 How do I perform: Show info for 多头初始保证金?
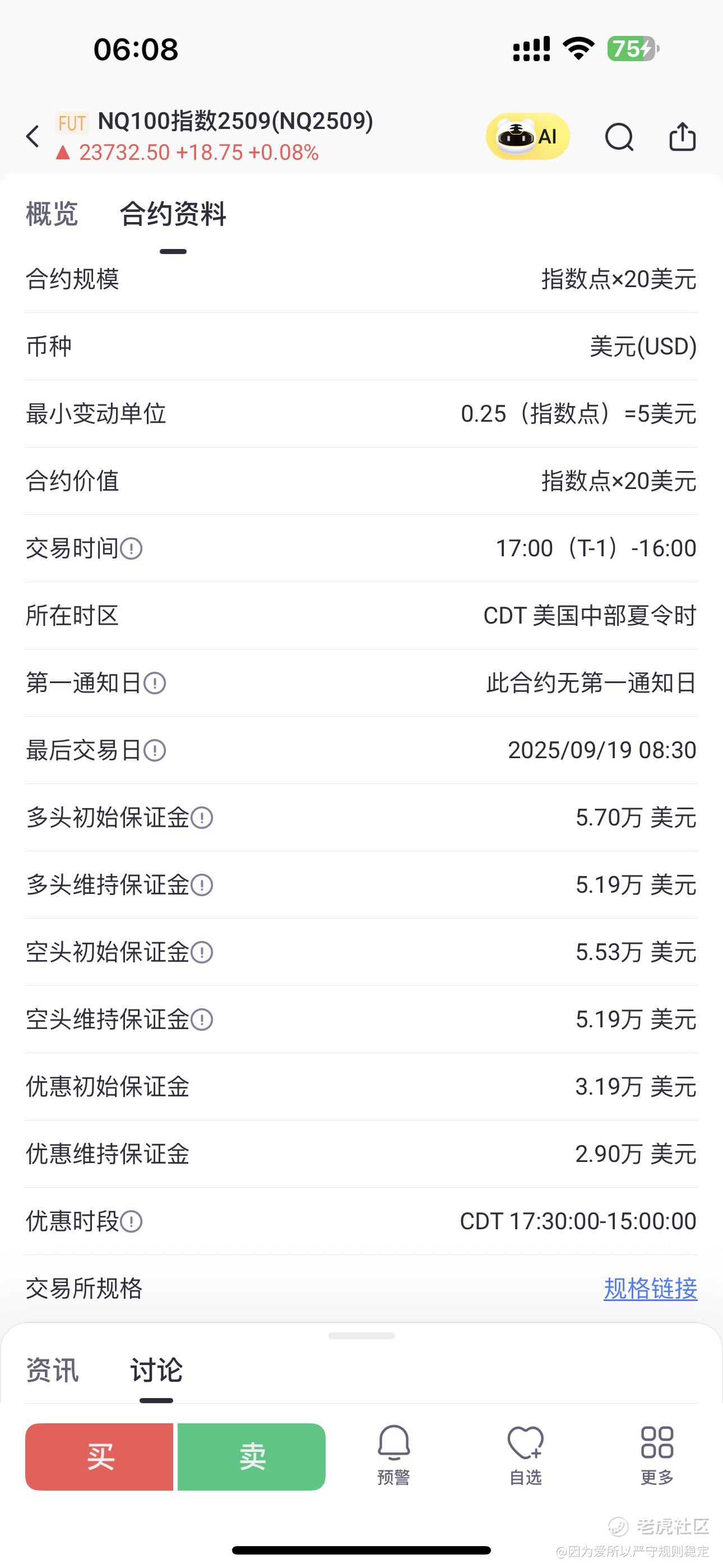click(x=202, y=818)
